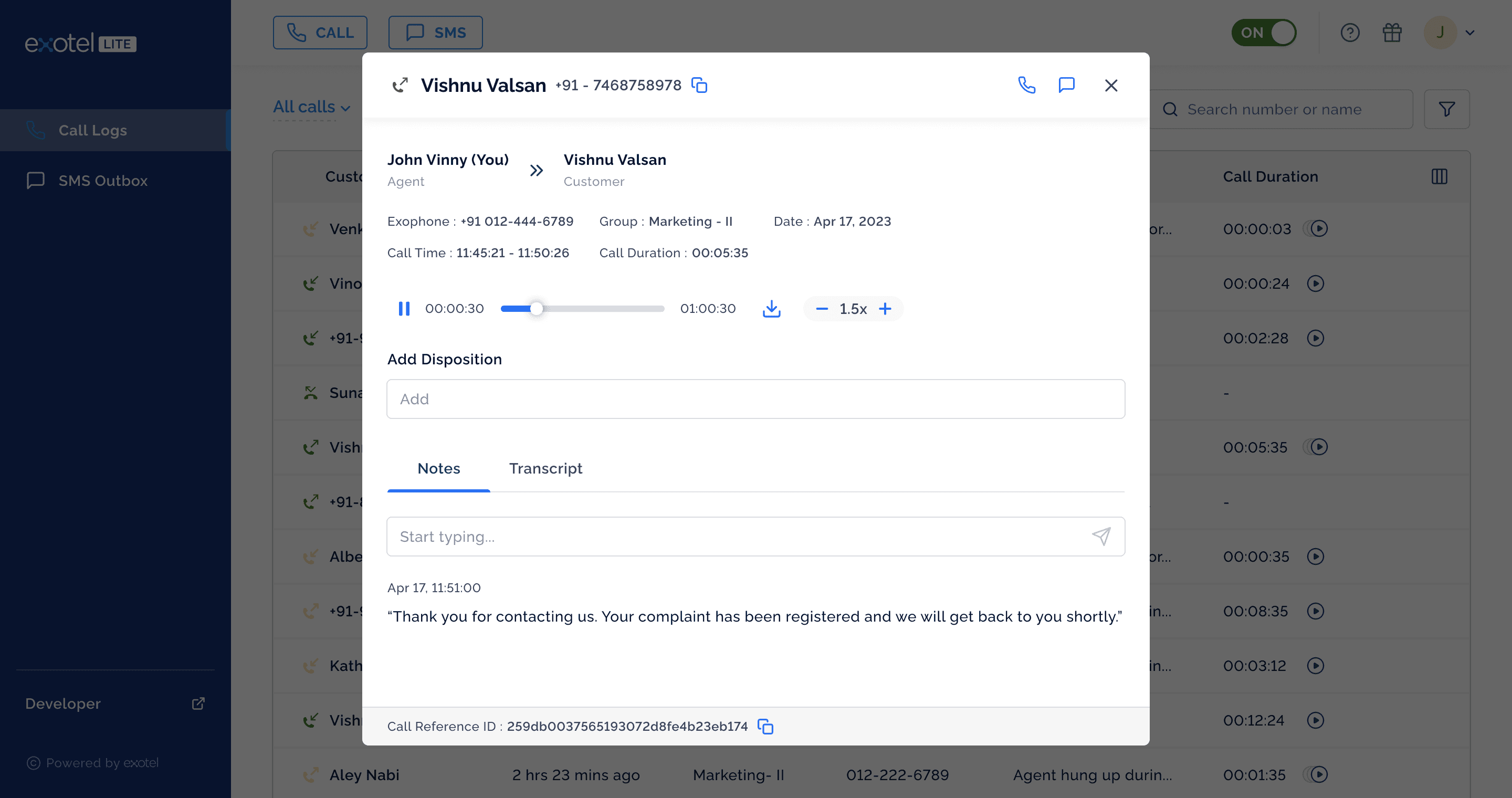Download the call recording

point(771,309)
